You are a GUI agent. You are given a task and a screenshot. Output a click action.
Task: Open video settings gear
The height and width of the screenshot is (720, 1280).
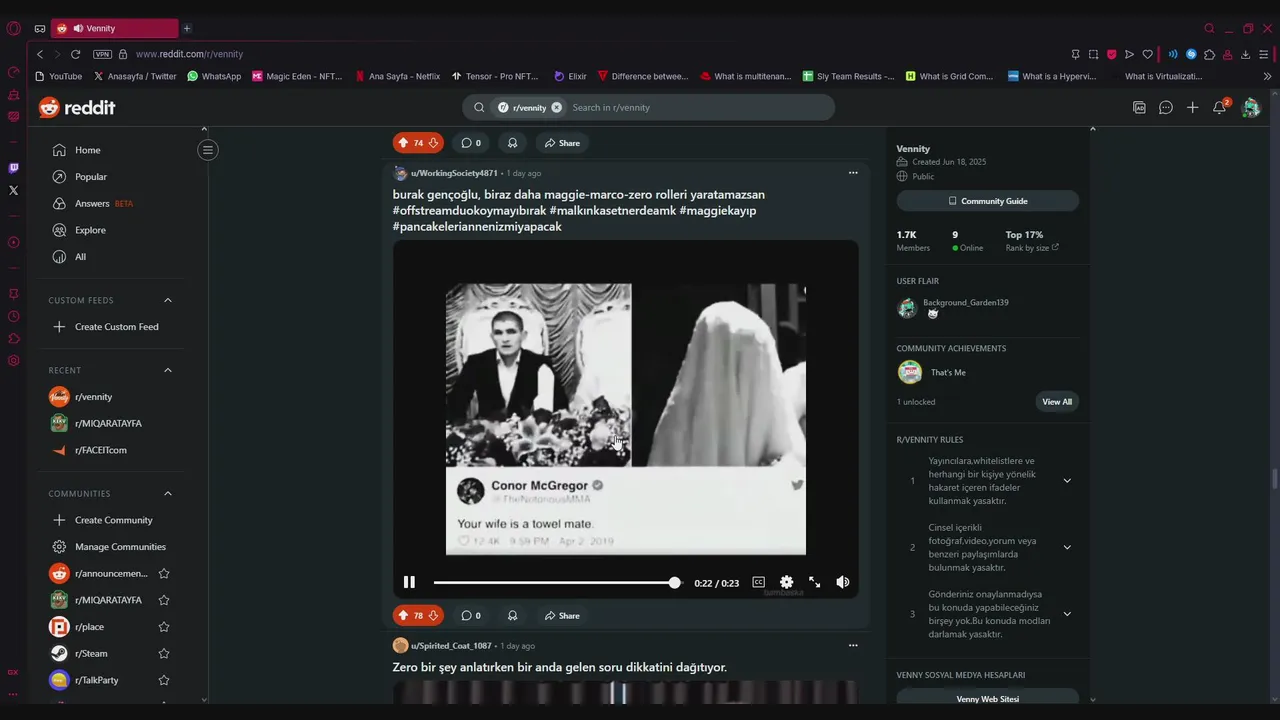click(787, 582)
